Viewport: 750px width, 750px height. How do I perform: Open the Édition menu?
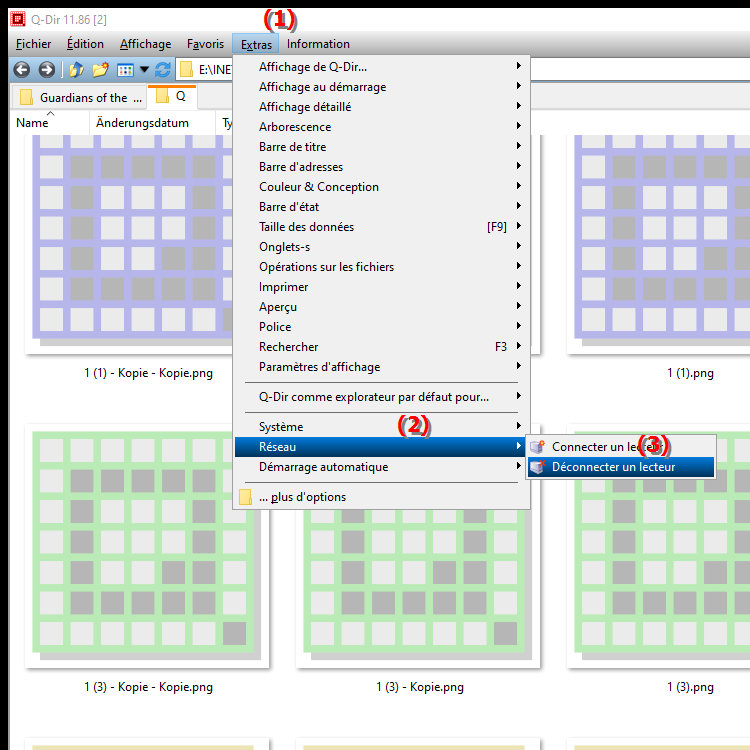[85, 44]
